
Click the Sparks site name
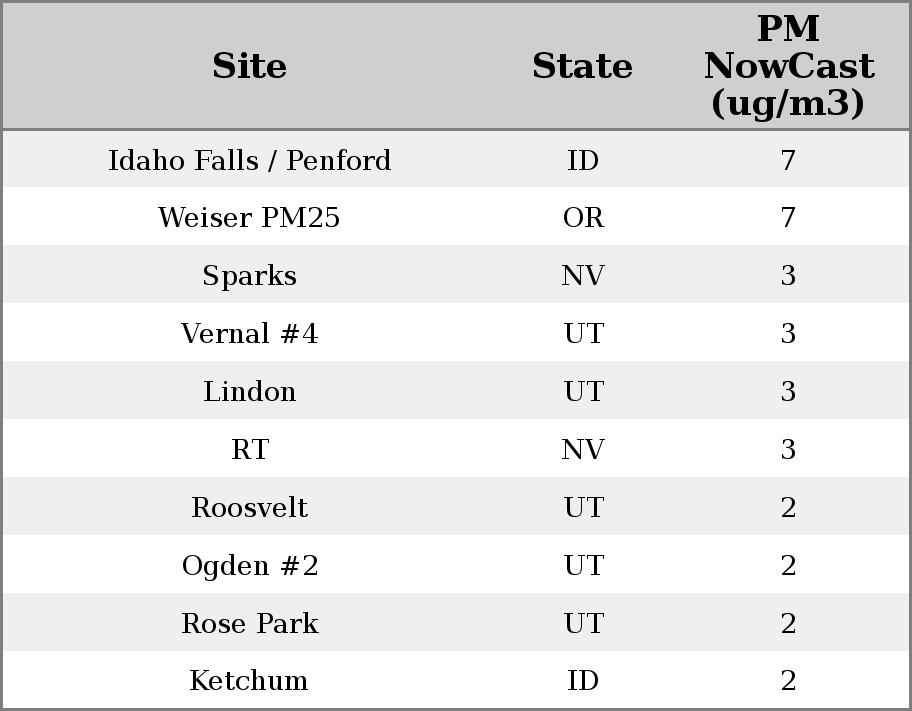249,276
